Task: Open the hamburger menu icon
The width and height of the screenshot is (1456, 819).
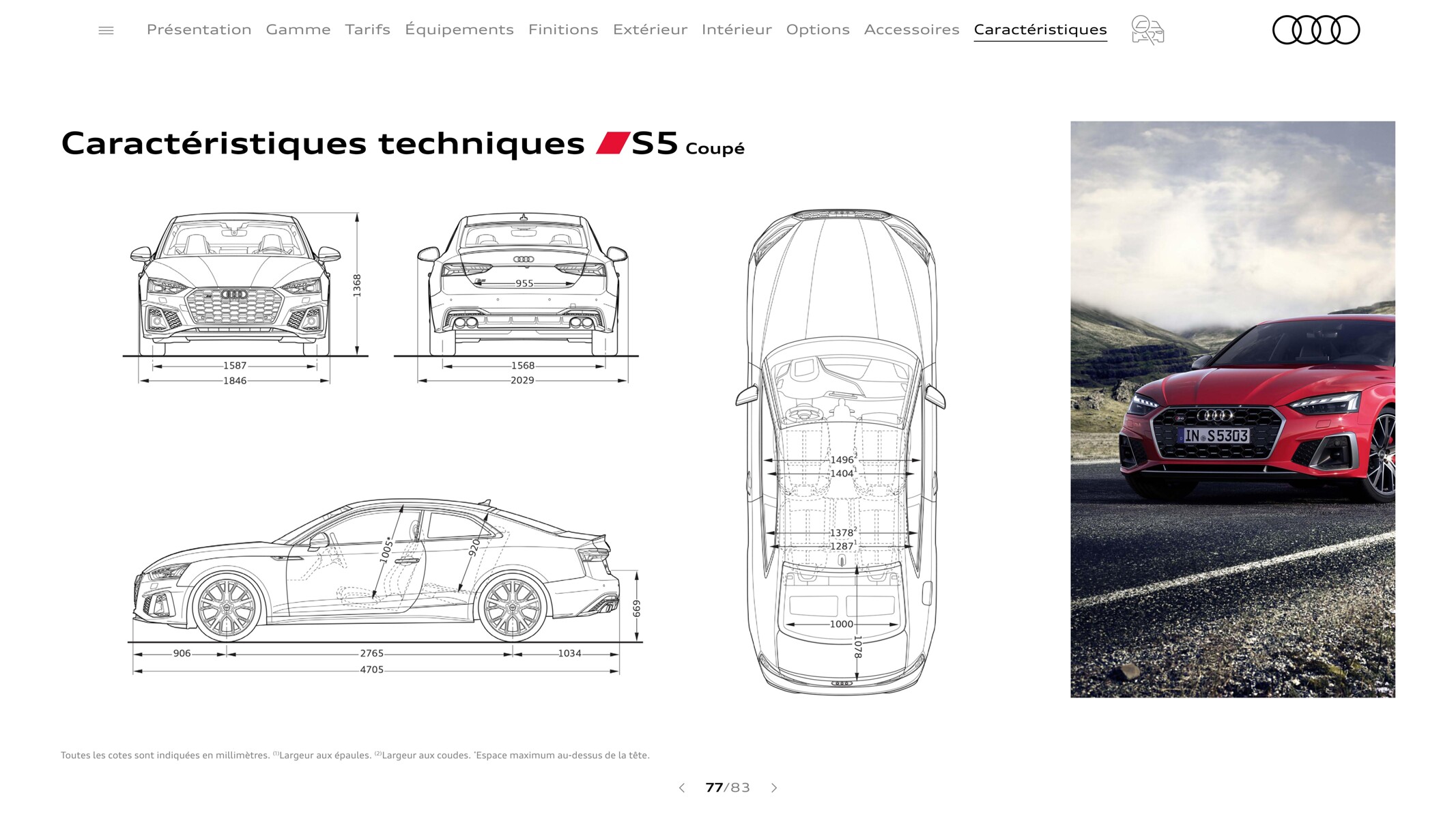Action: 106,30
